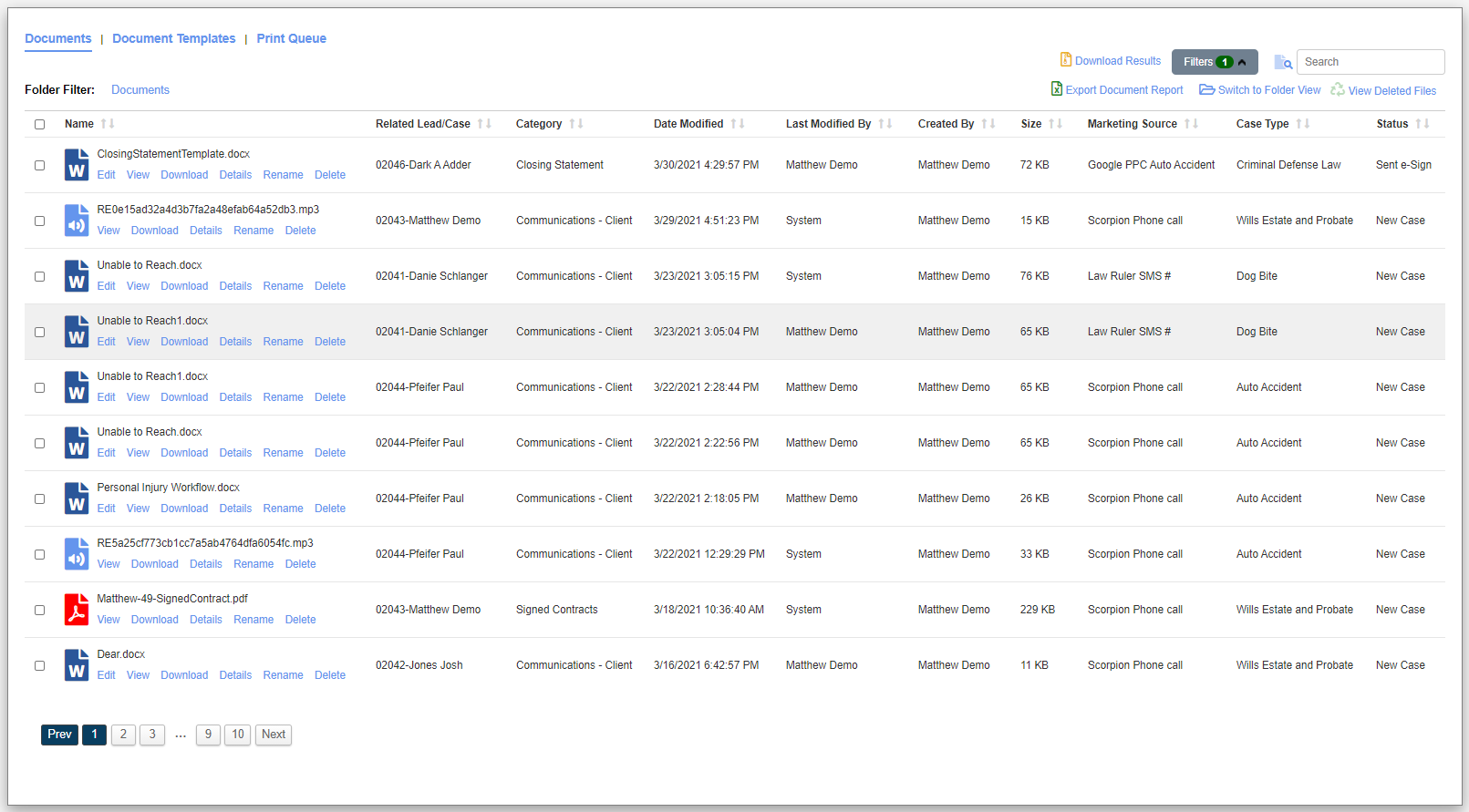Click the document search icon beside Search

point(1283,62)
